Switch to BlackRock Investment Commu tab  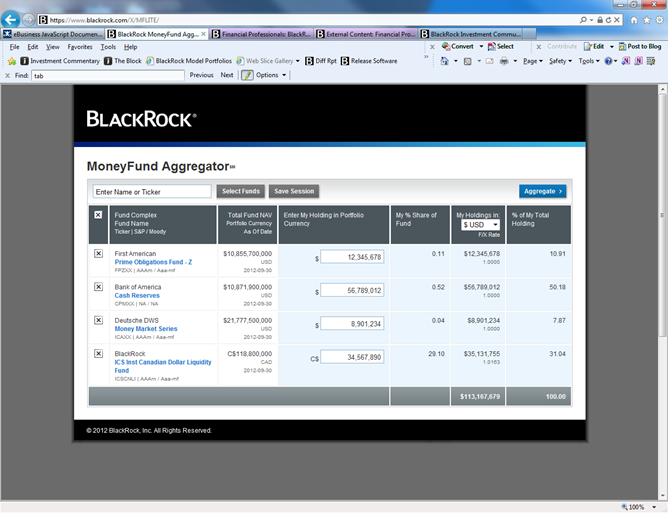471,34
